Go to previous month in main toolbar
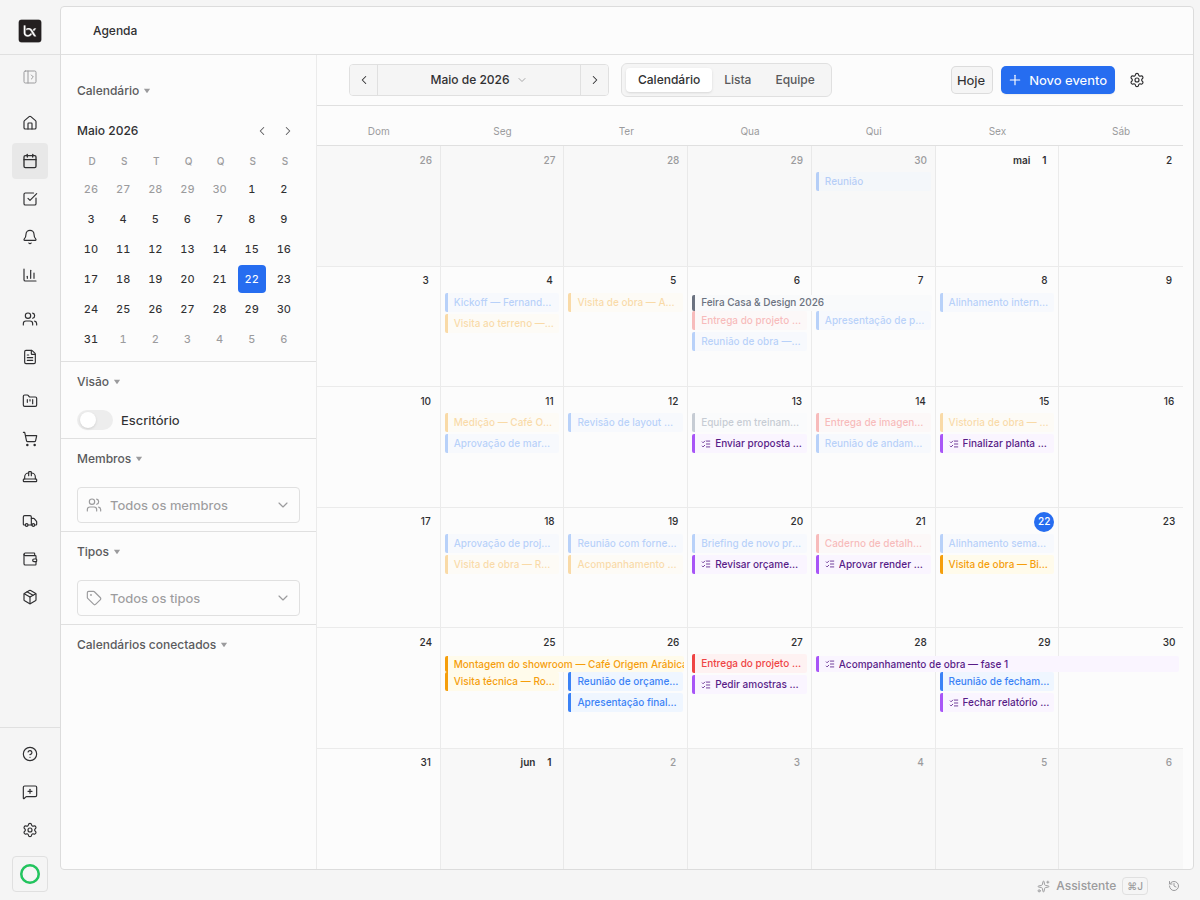This screenshot has width=1200, height=900. click(364, 80)
